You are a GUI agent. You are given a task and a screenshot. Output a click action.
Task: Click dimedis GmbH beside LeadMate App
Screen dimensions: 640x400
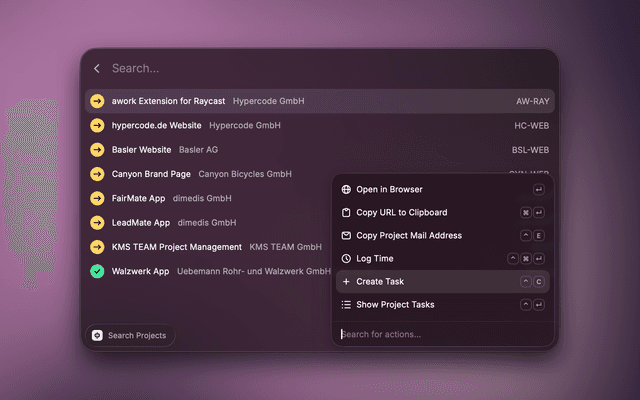click(207, 222)
